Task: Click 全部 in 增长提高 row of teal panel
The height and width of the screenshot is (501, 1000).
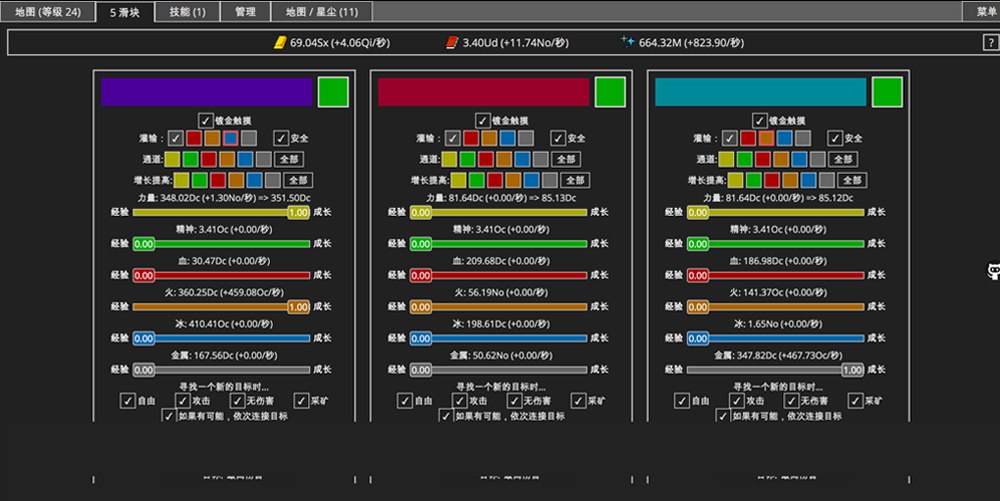Action: [852, 180]
